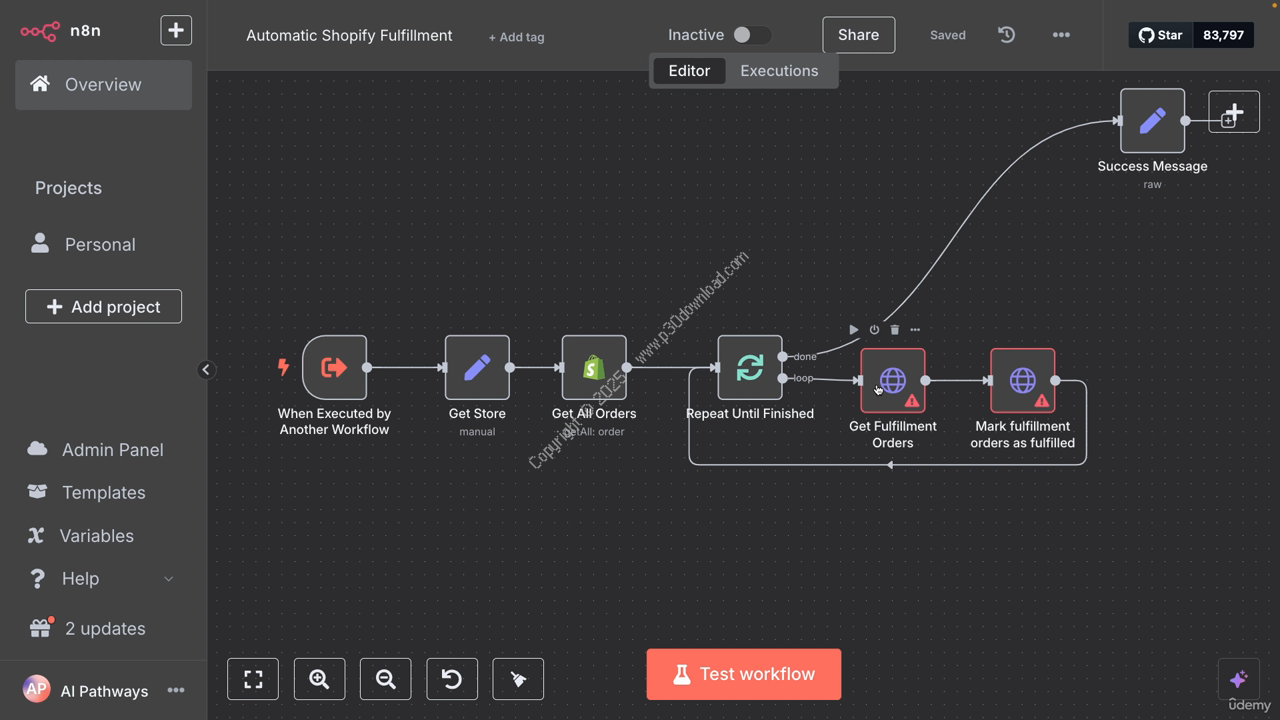Deactivate node using power icon above node
This screenshot has width=1280, height=720.
click(874, 329)
